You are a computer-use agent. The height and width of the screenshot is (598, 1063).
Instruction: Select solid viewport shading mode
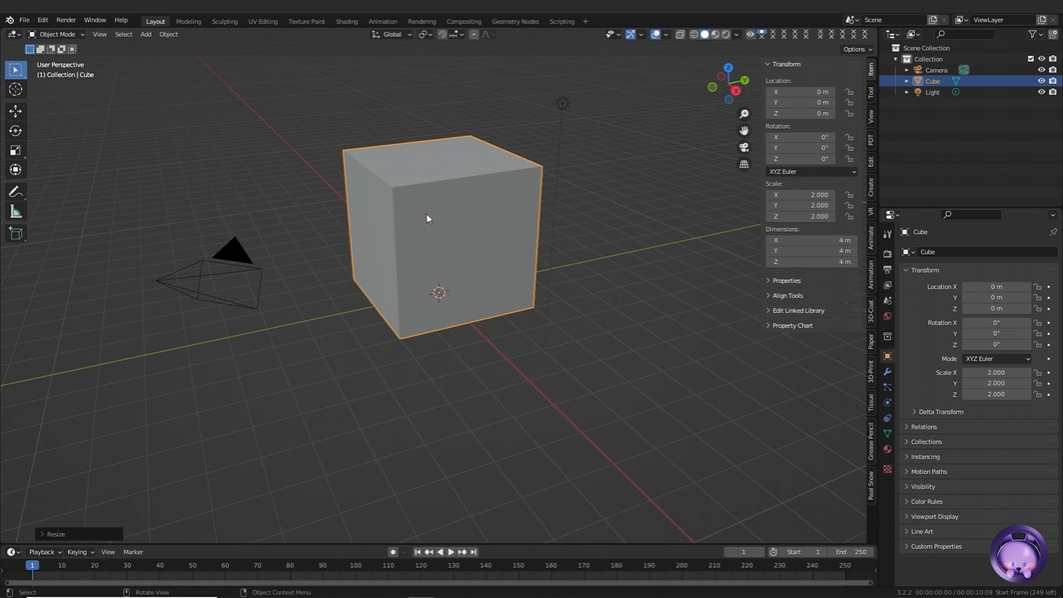pyautogui.click(x=704, y=34)
